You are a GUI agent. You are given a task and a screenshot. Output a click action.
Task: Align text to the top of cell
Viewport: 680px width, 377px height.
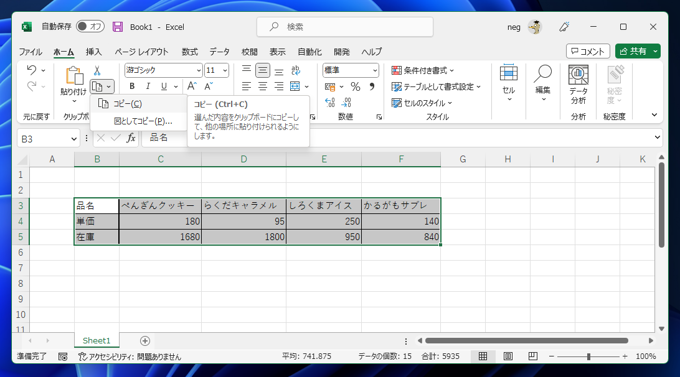[x=246, y=70]
